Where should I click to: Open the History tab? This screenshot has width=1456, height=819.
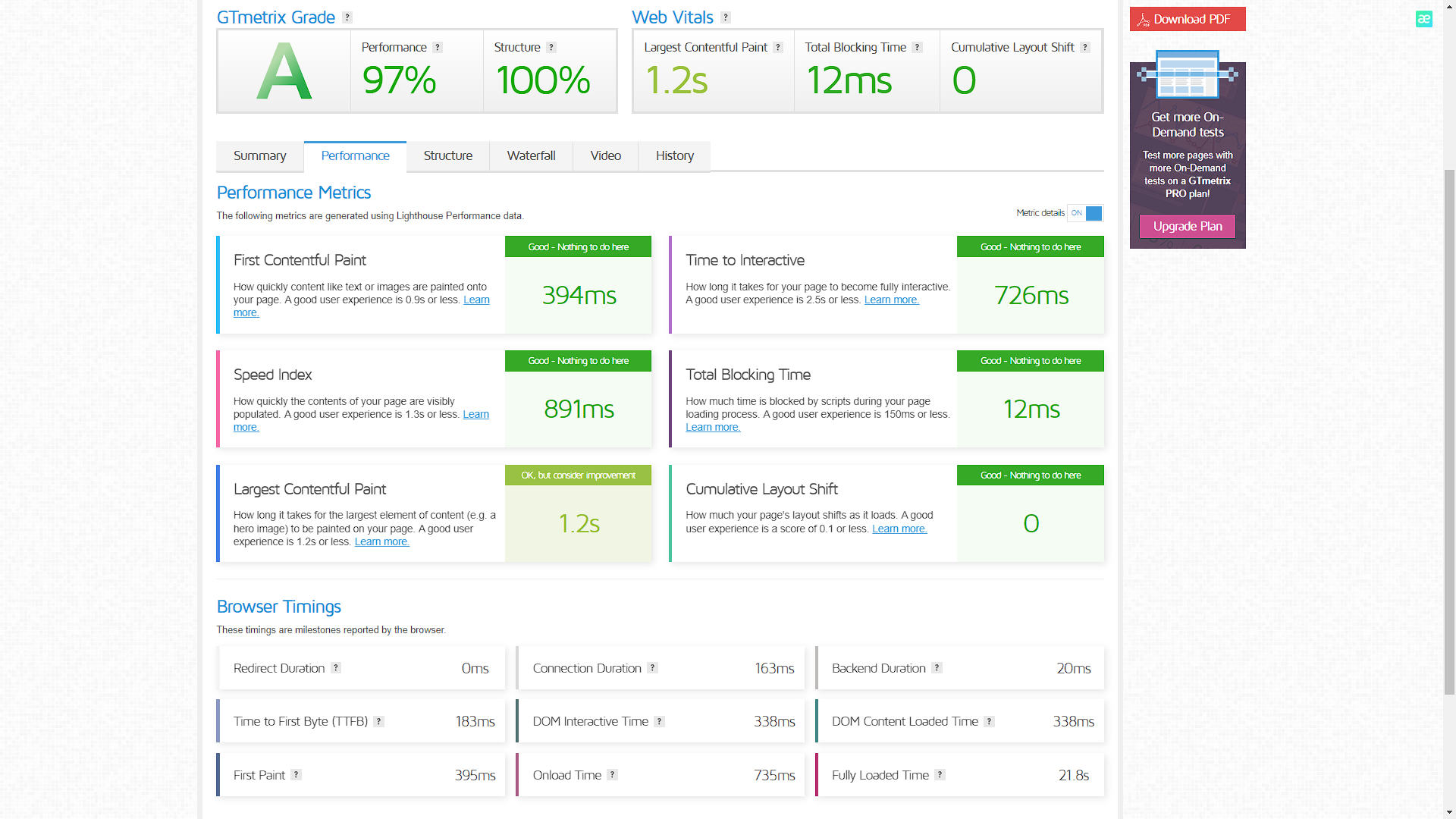674,156
